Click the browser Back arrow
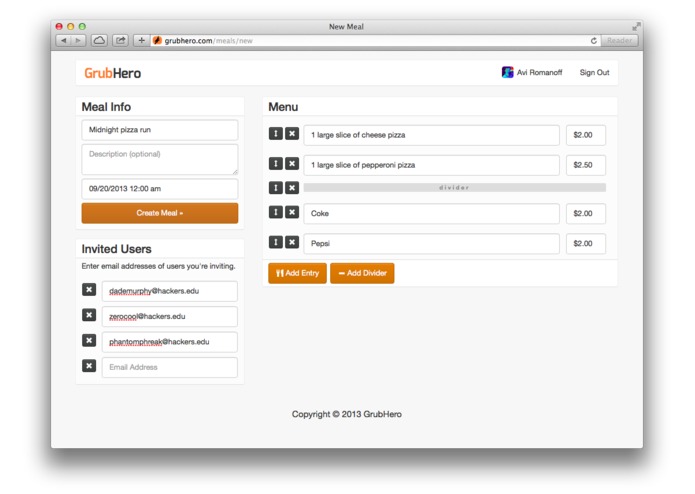695x494 pixels. tap(64, 40)
